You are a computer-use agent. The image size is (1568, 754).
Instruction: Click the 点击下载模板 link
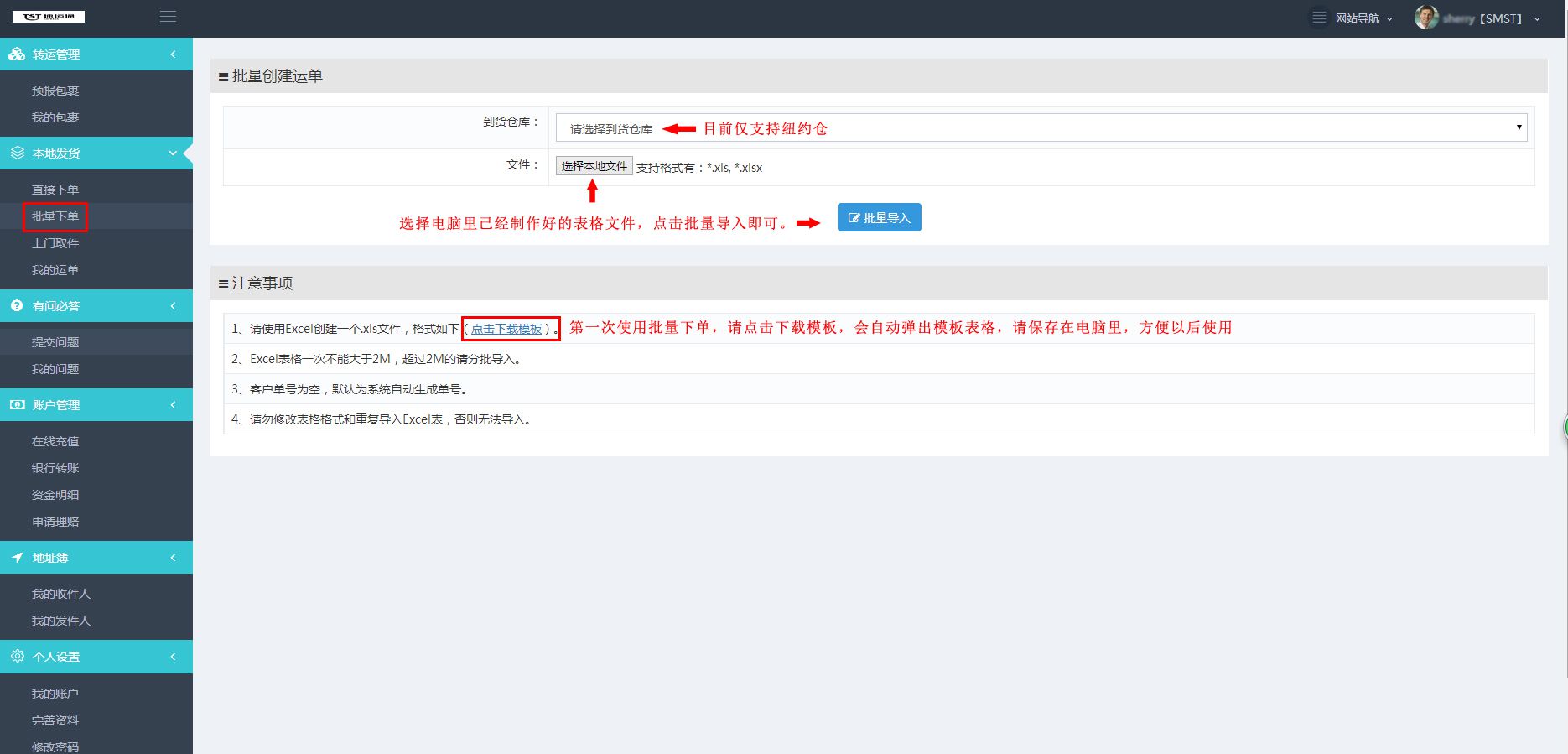506,329
